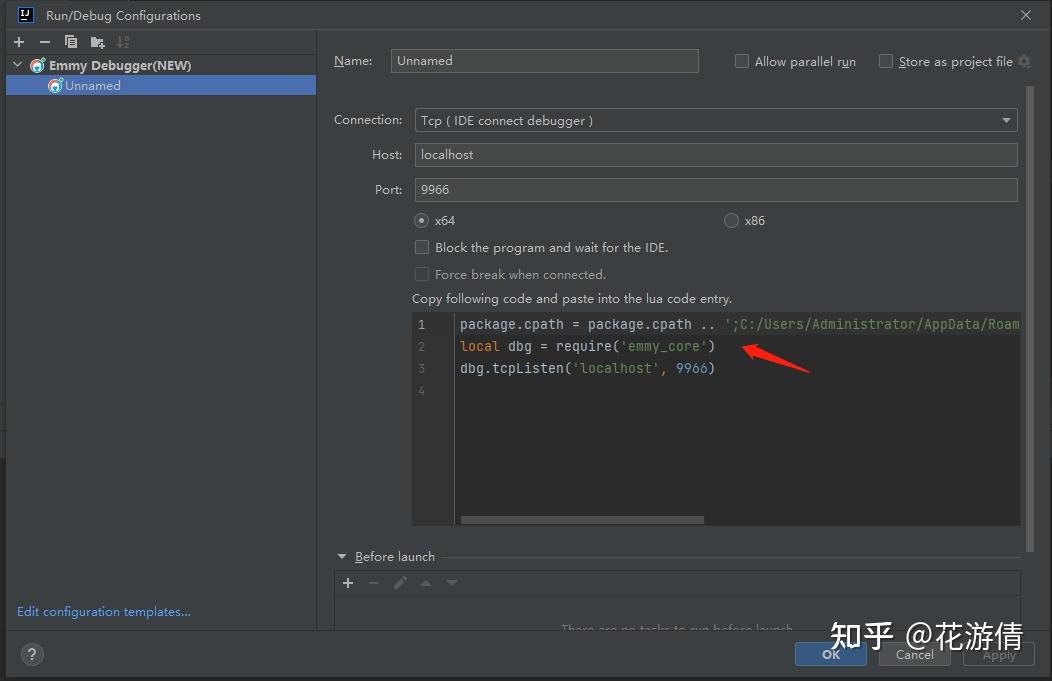Close the Run/Debug Configurations dialog
The width and height of the screenshot is (1052, 681).
(1025, 15)
